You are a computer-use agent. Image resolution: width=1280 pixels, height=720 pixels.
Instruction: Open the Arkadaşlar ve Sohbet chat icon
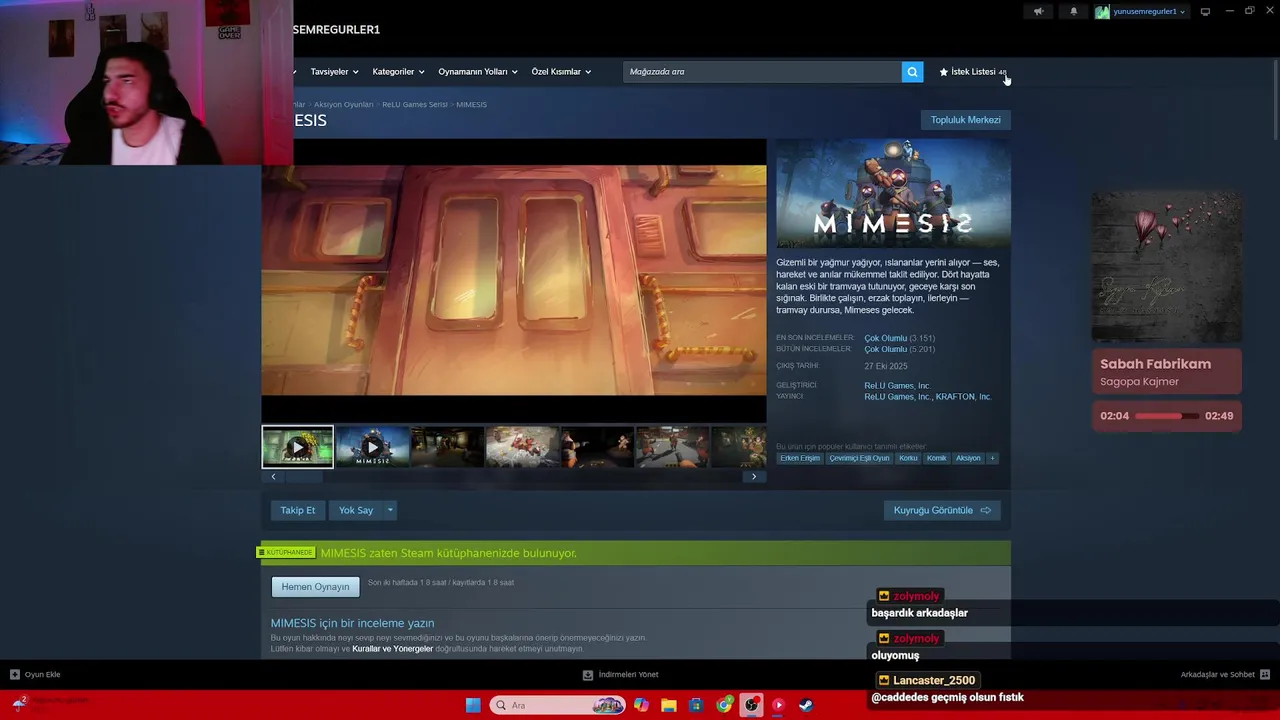coord(1265,674)
